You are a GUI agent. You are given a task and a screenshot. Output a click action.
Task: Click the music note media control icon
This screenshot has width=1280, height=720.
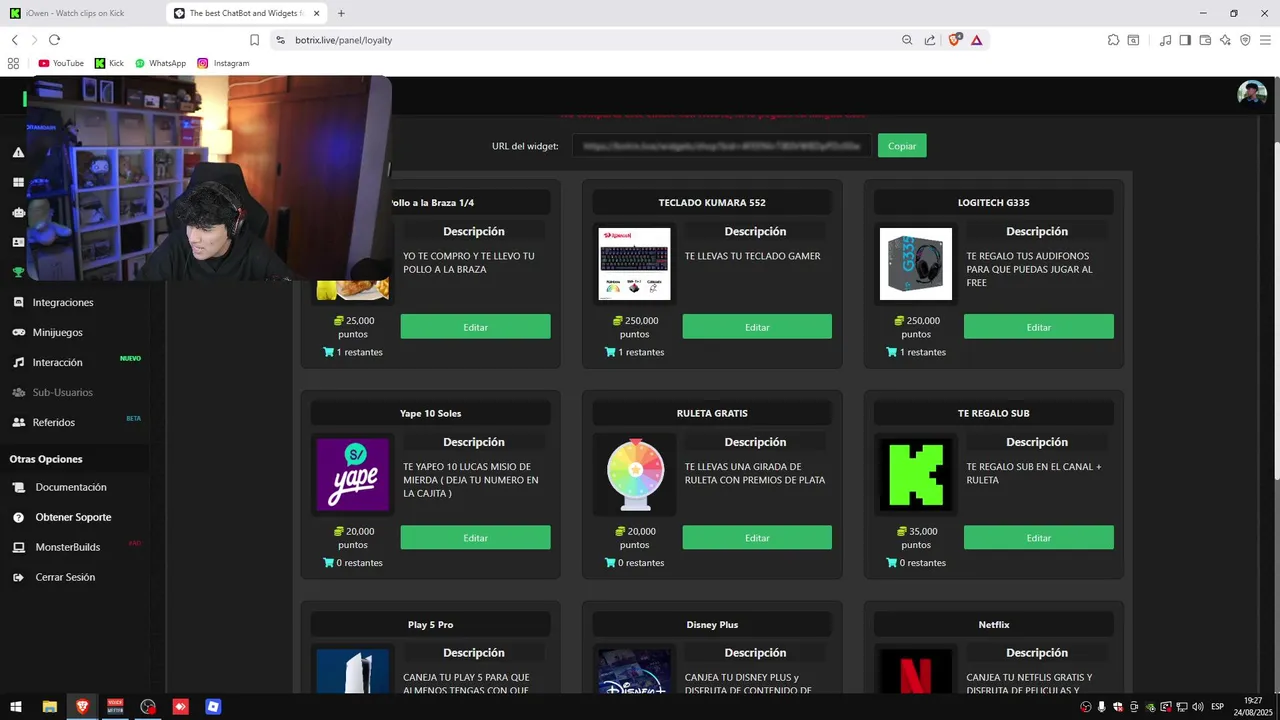[1165, 40]
